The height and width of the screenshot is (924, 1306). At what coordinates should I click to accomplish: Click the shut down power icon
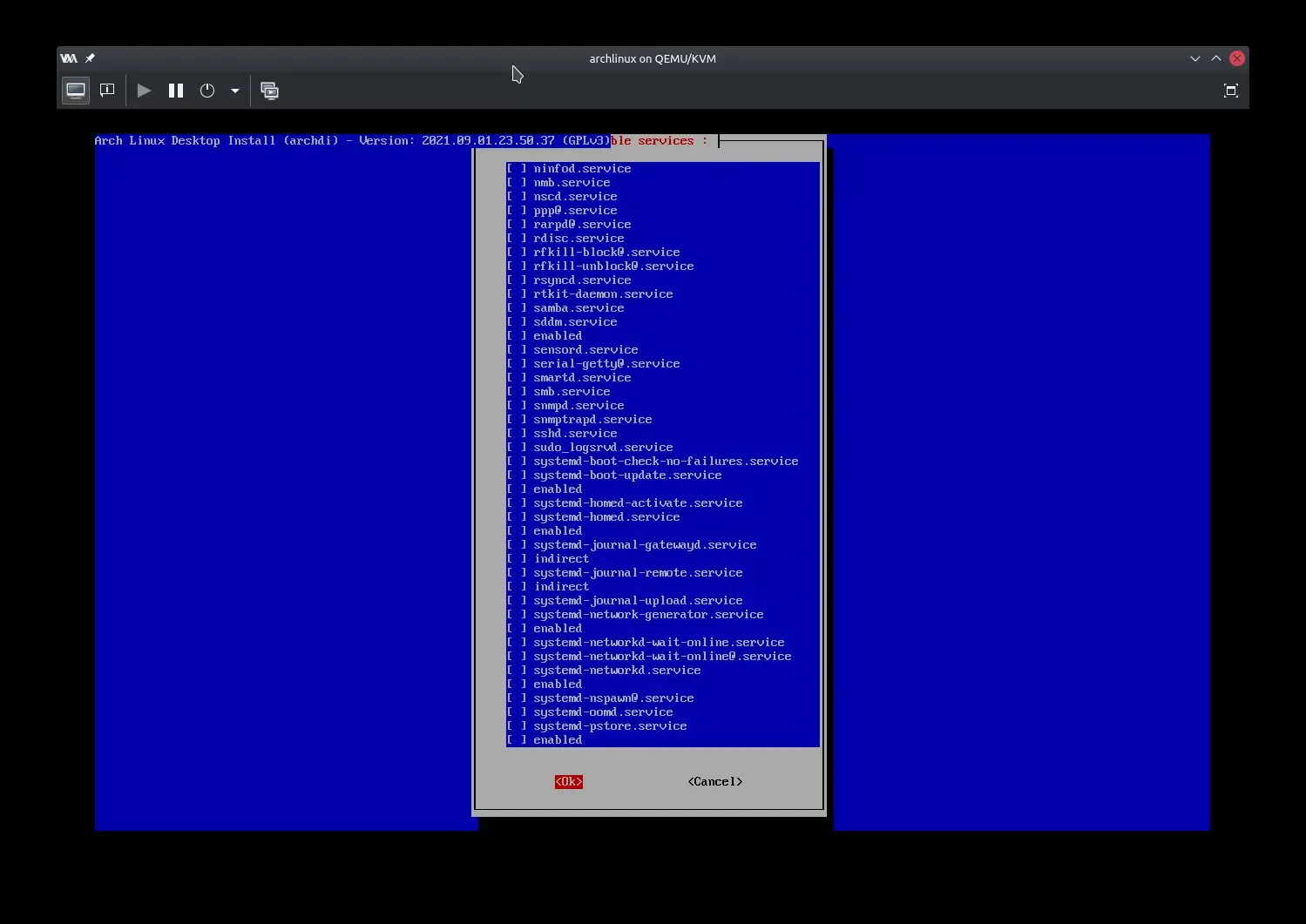(207, 91)
